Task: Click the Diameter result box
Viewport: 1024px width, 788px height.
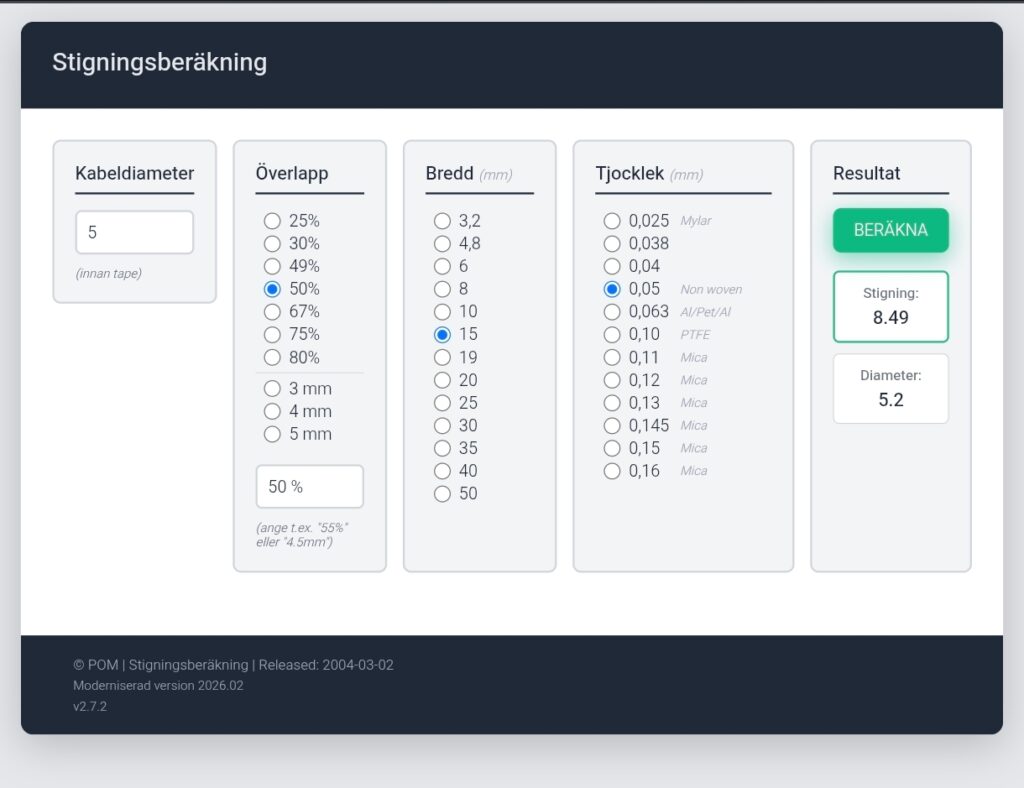Action: tap(890, 389)
